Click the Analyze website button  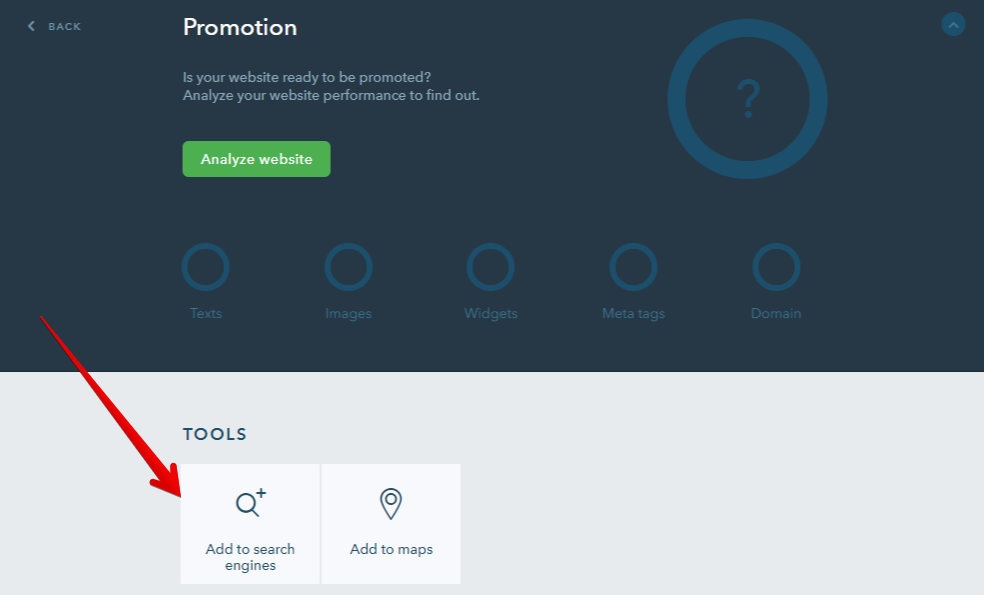[x=256, y=159]
